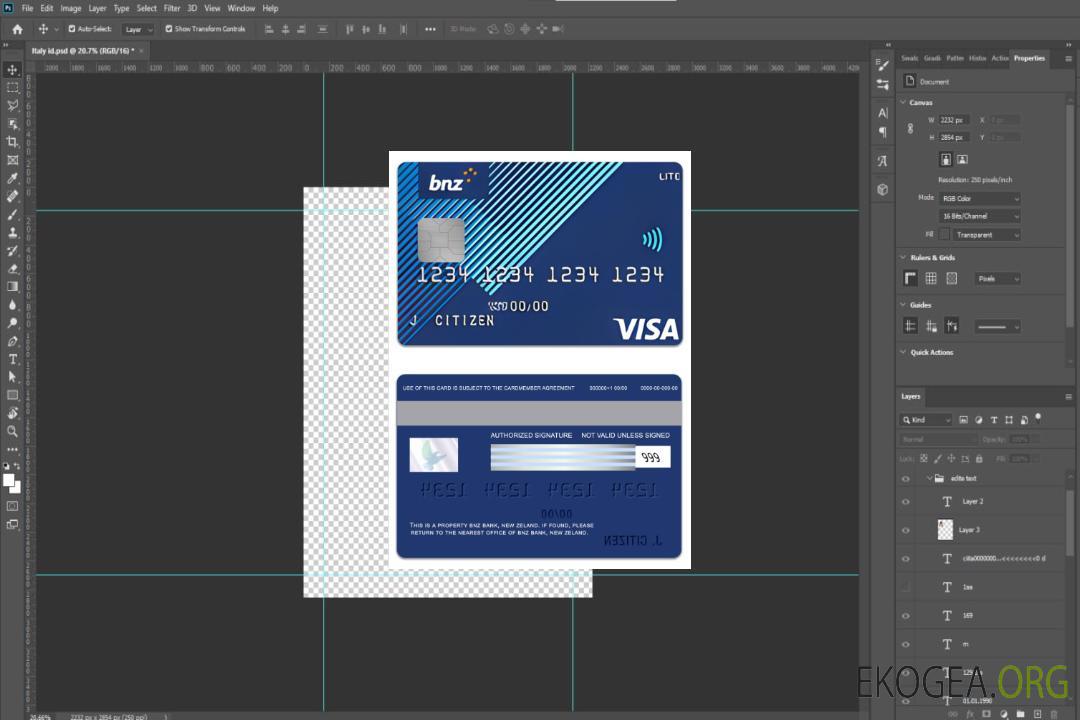The height and width of the screenshot is (720, 1080).
Task: Select the Move tool in the toolbox
Action: (x=12, y=70)
